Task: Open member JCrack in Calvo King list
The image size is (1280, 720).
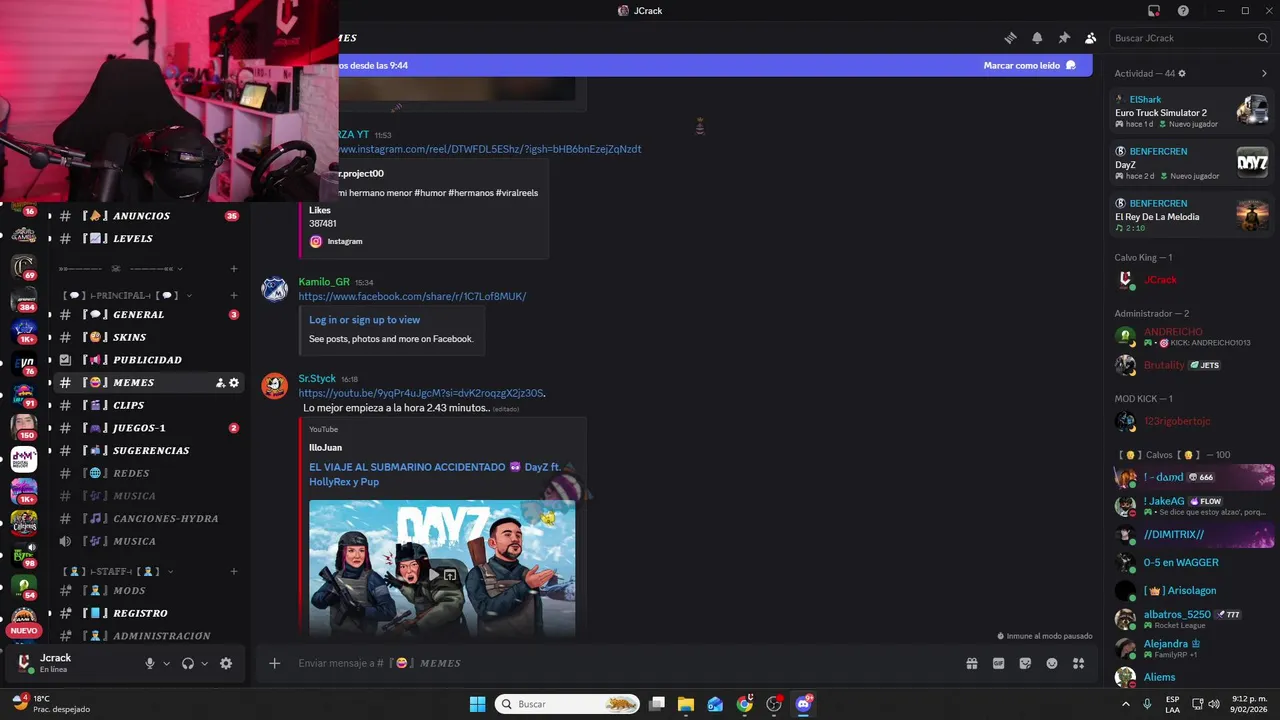Action: 1192,280
